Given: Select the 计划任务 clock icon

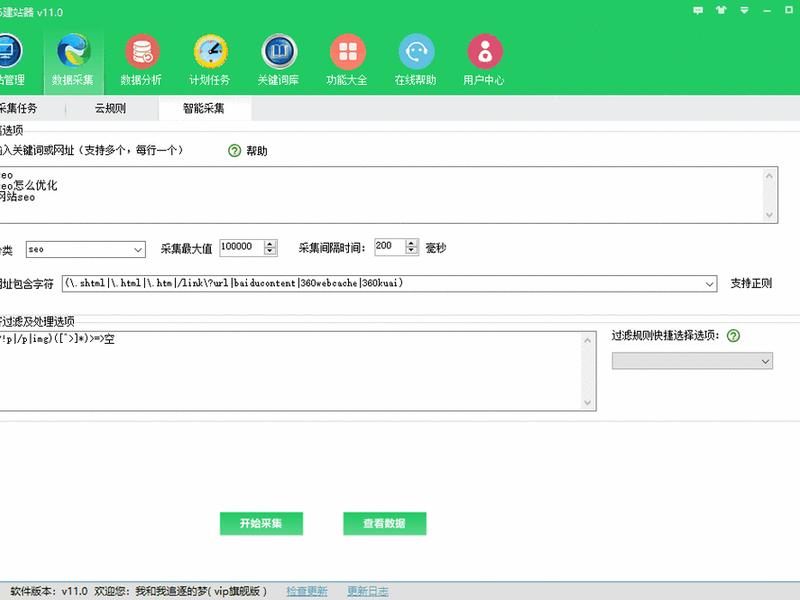Looking at the screenshot, I should tap(211, 51).
